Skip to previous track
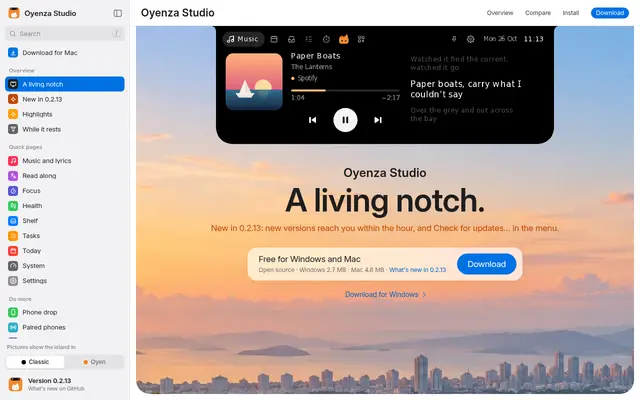Image resolution: width=640 pixels, height=400 pixels. coord(313,120)
